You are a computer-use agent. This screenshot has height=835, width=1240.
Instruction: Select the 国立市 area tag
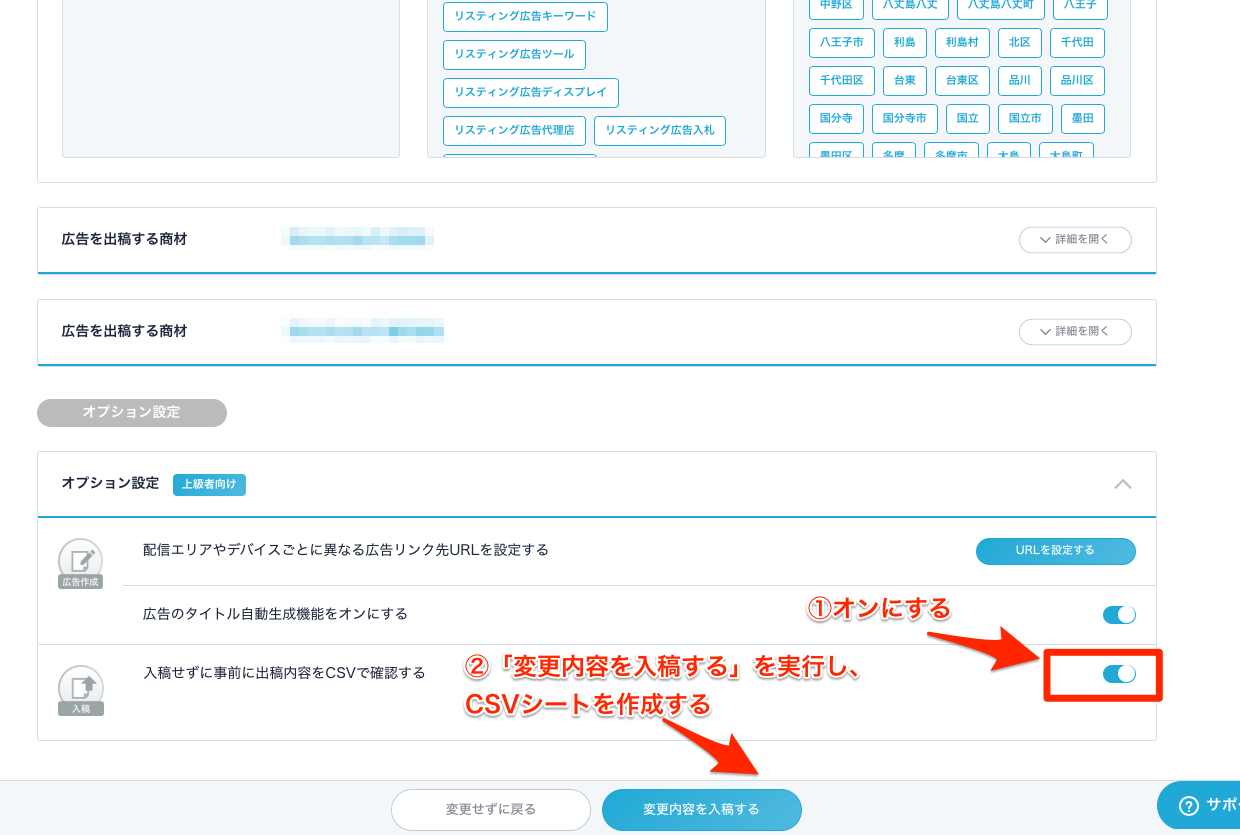pyautogui.click(x=1025, y=118)
